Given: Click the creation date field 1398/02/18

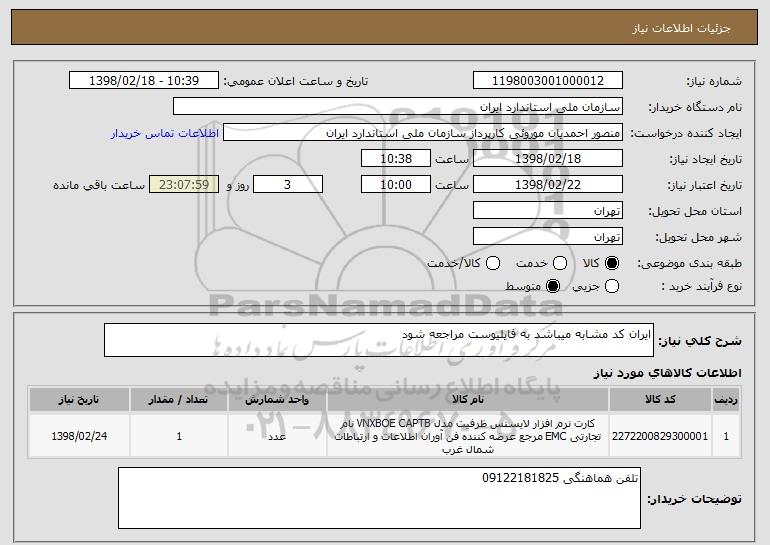Looking at the screenshot, I should 548,159.
